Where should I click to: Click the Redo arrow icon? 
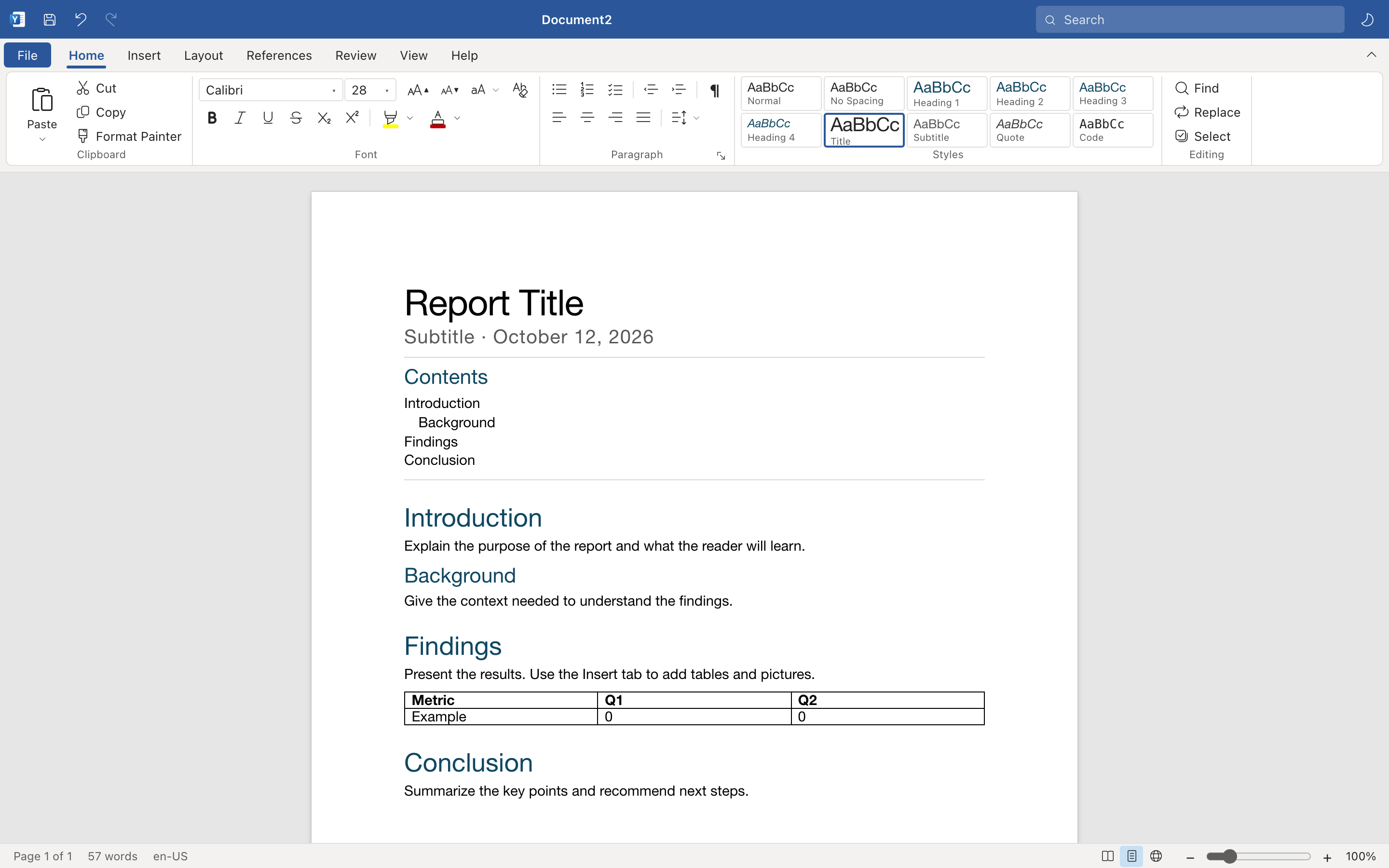tap(111, 19)
